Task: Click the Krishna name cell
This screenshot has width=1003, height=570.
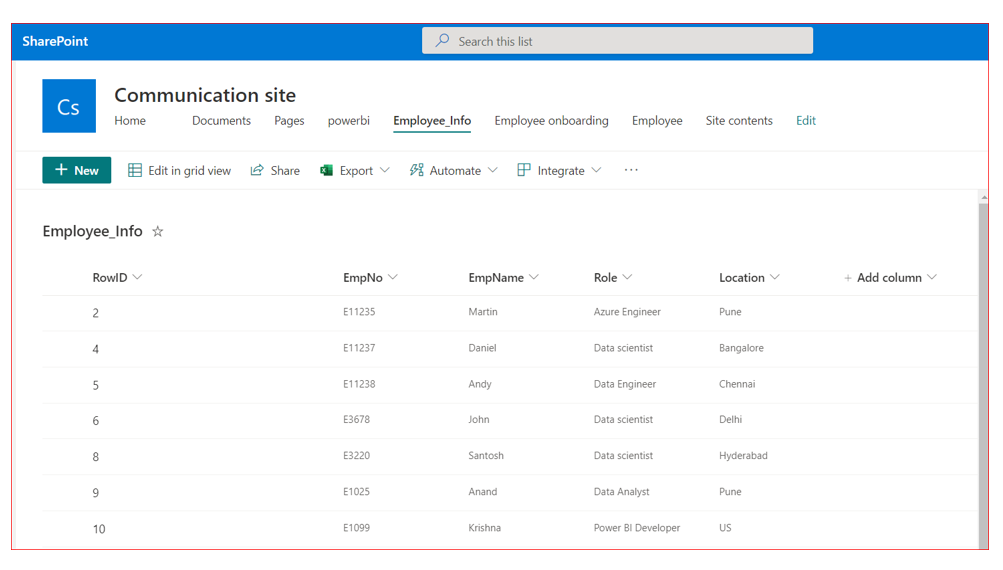Action: pyautogui.click(x=484, y=527)
